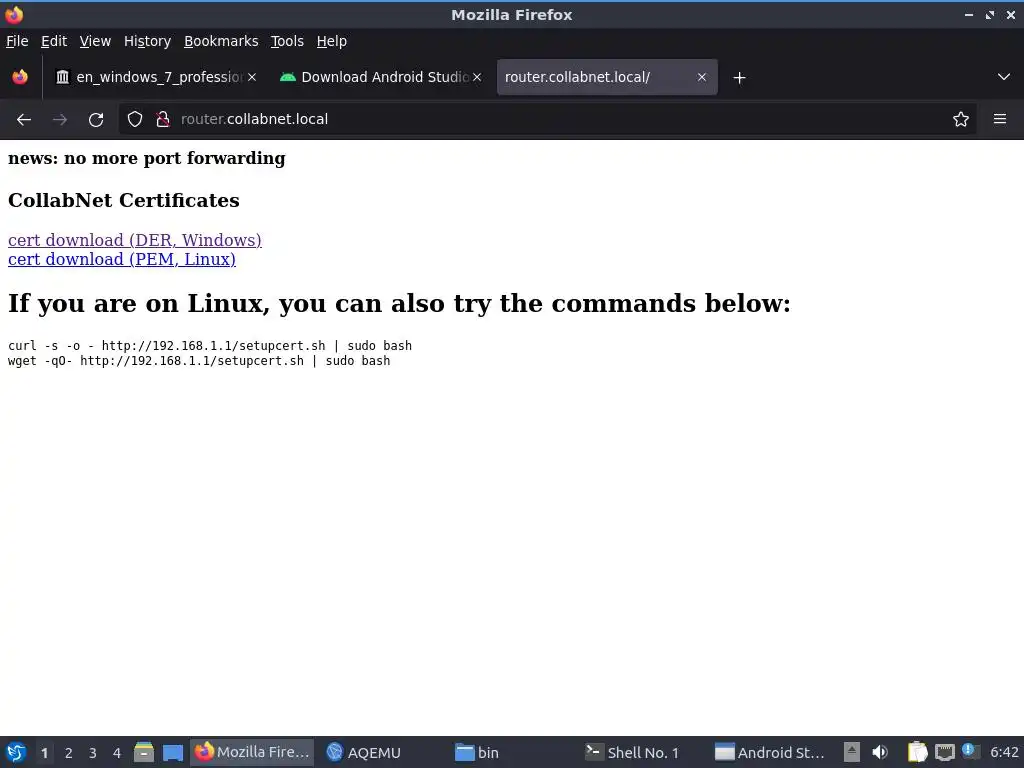Open the taskbar application launcher menu
This screenshot has width=1024, height=768.
pos(16,752)
